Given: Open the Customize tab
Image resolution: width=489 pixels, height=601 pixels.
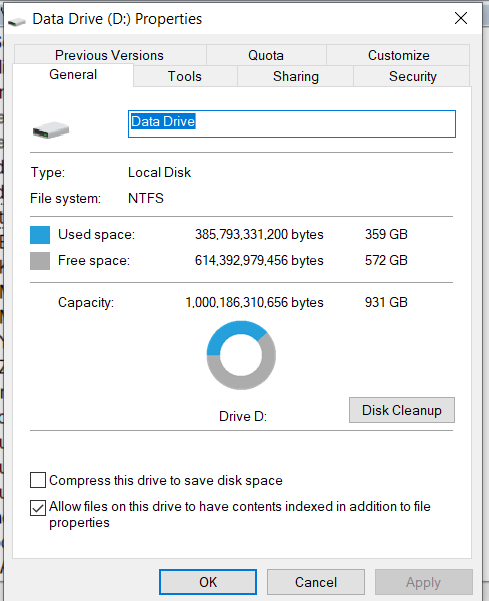Looking at the screenshot, I should [x=398, y=55].
